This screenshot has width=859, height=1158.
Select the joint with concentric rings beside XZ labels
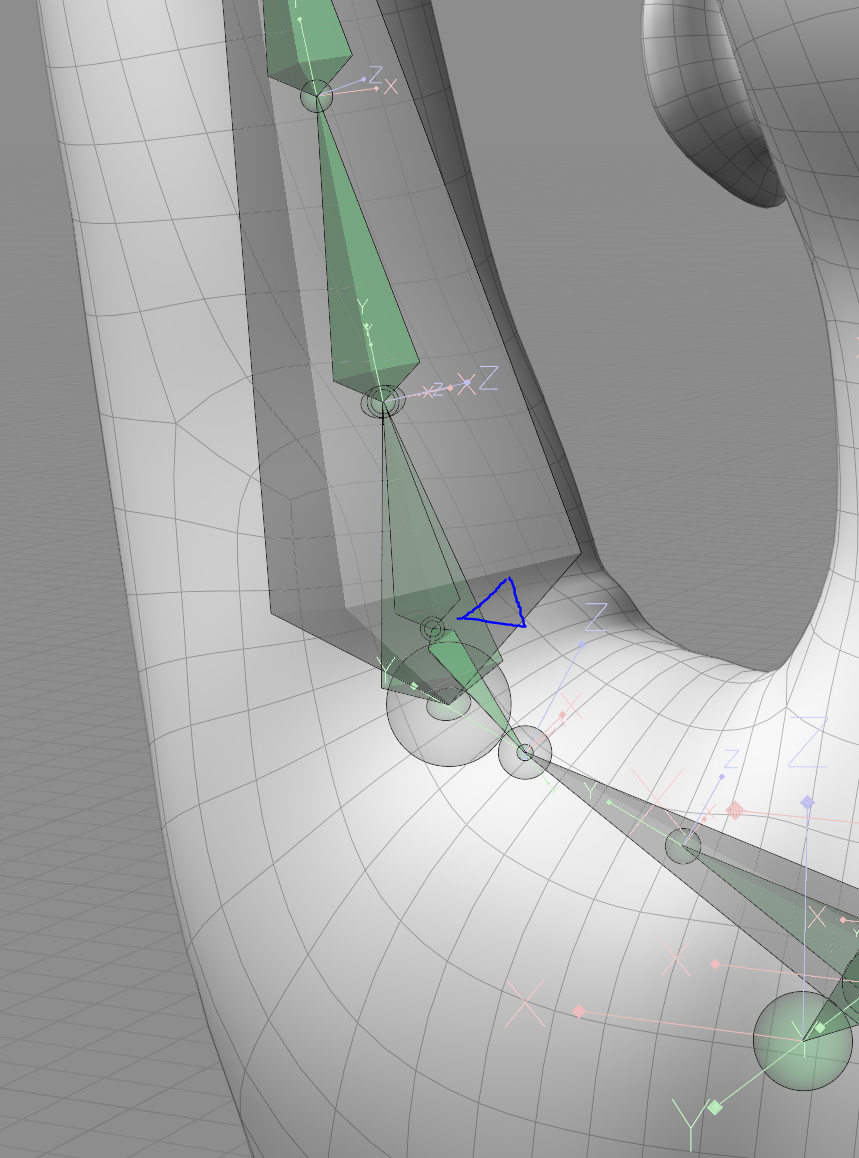[382, 402]
